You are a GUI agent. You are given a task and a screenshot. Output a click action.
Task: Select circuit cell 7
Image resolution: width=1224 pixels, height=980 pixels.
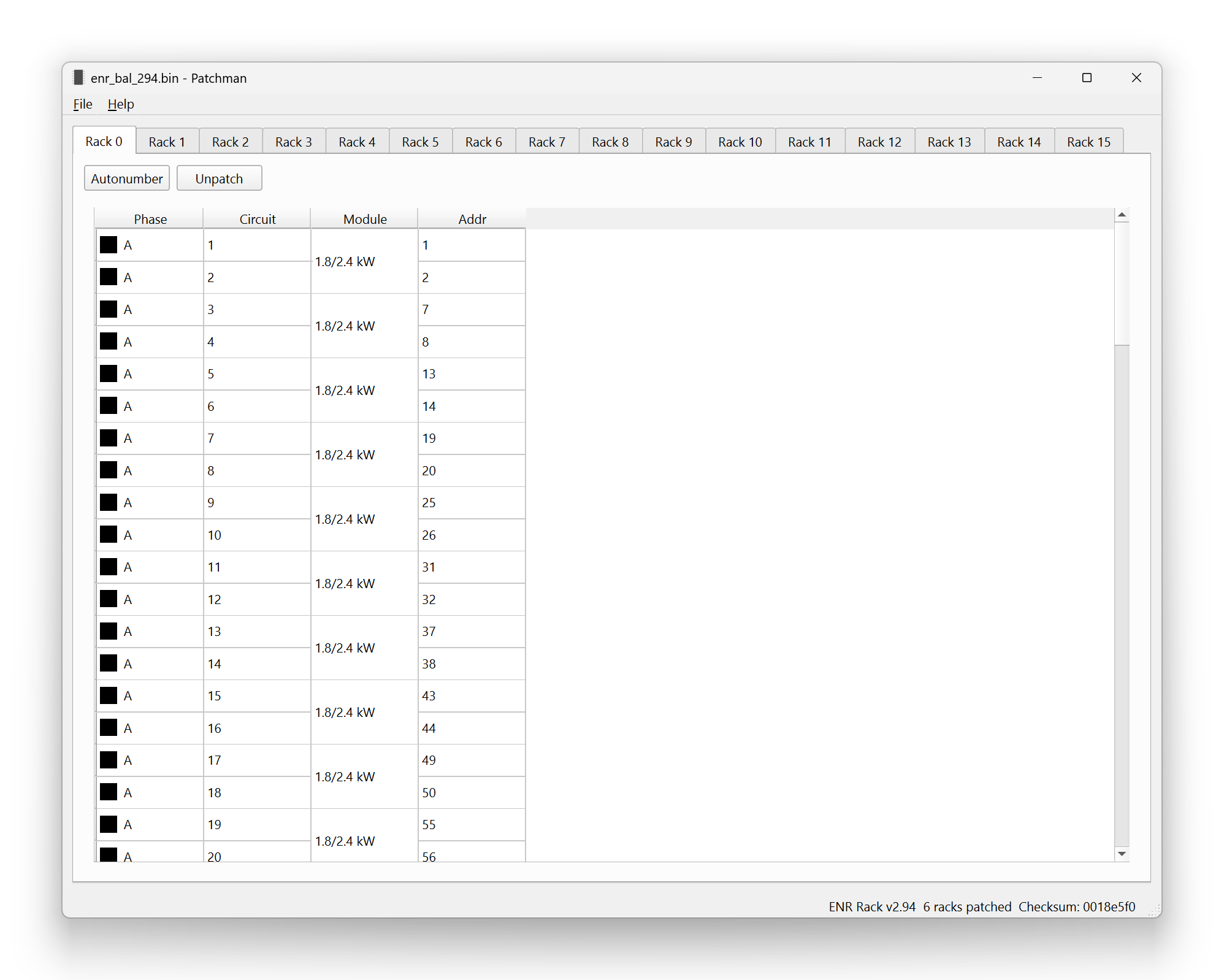257,438
